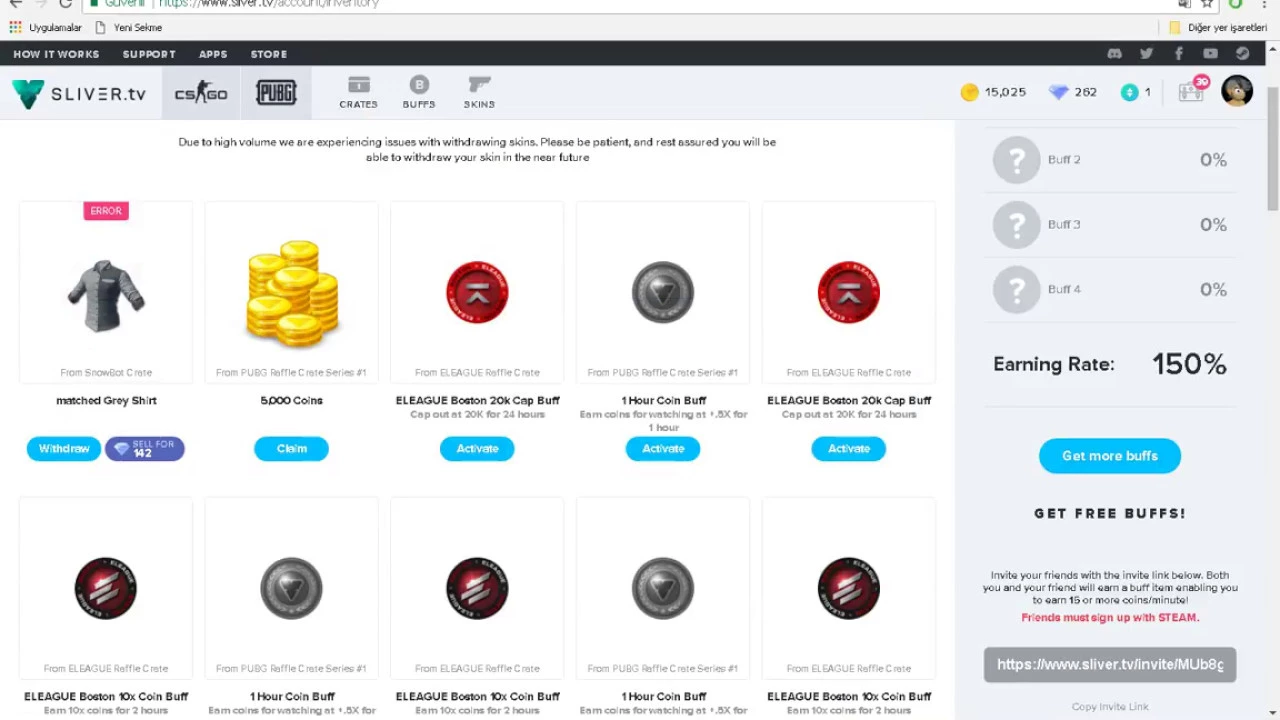Open the Discord social icon
The image size is (1280, 720).
tap(1115, 54)
